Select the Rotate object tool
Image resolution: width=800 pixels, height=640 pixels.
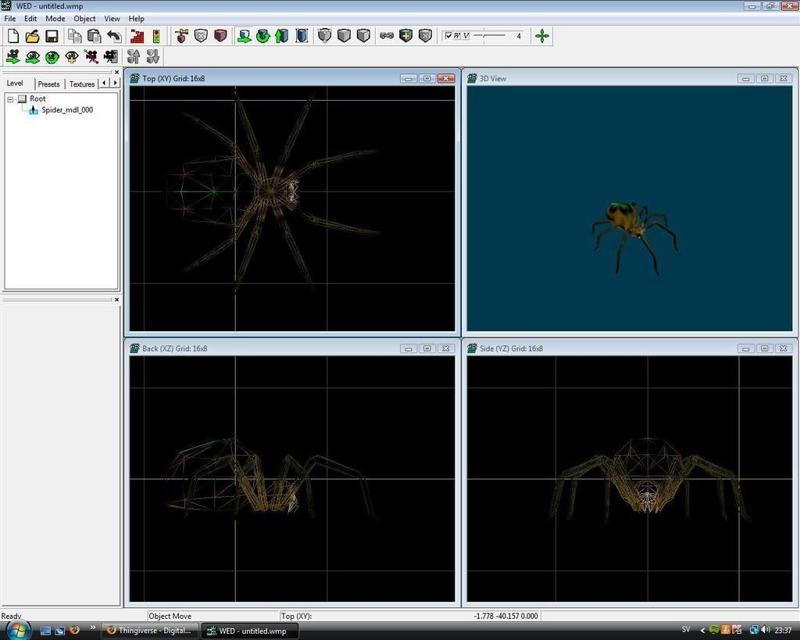click(263, 36)
